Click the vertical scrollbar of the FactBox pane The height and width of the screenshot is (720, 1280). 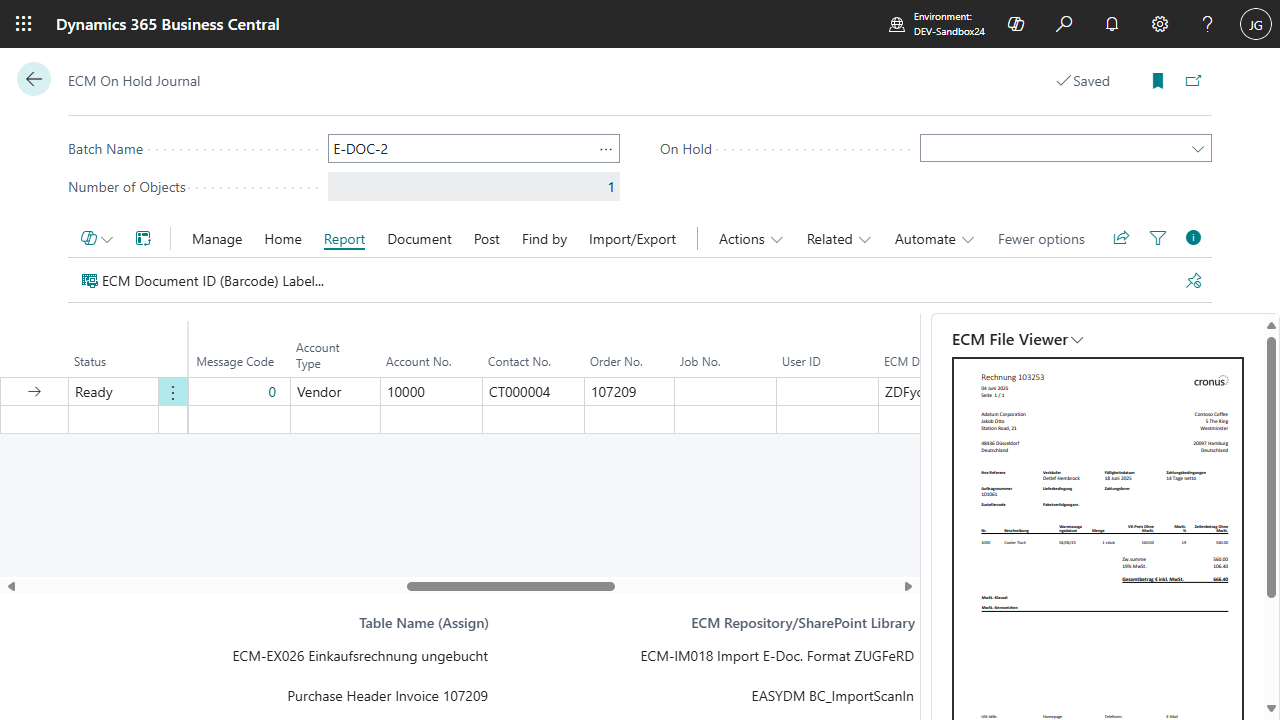pyautogui.click(x=1272, y=467)
